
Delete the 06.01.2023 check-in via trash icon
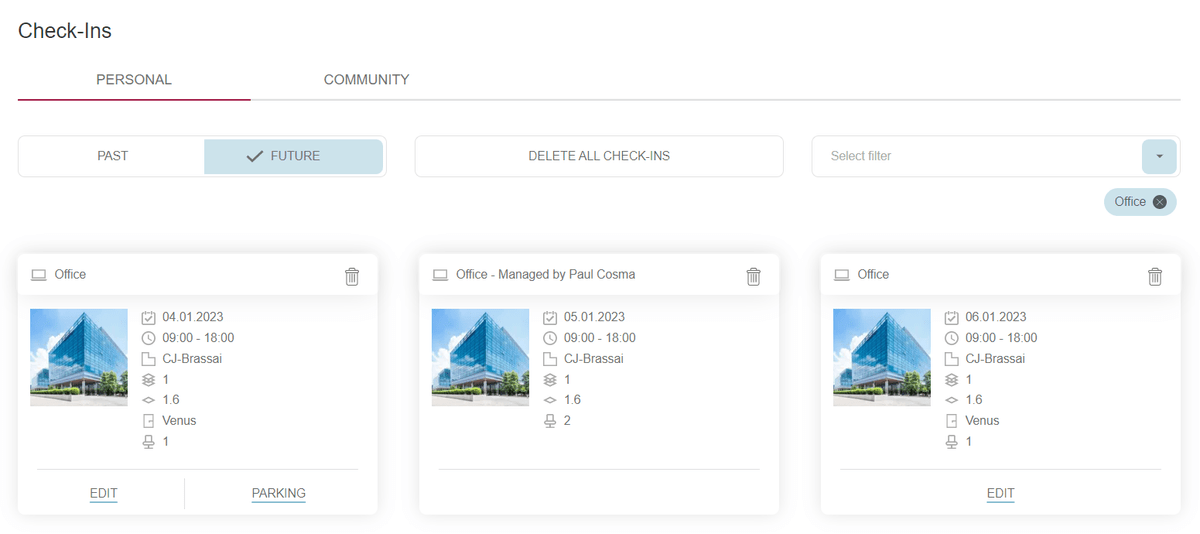point(1155,276)
